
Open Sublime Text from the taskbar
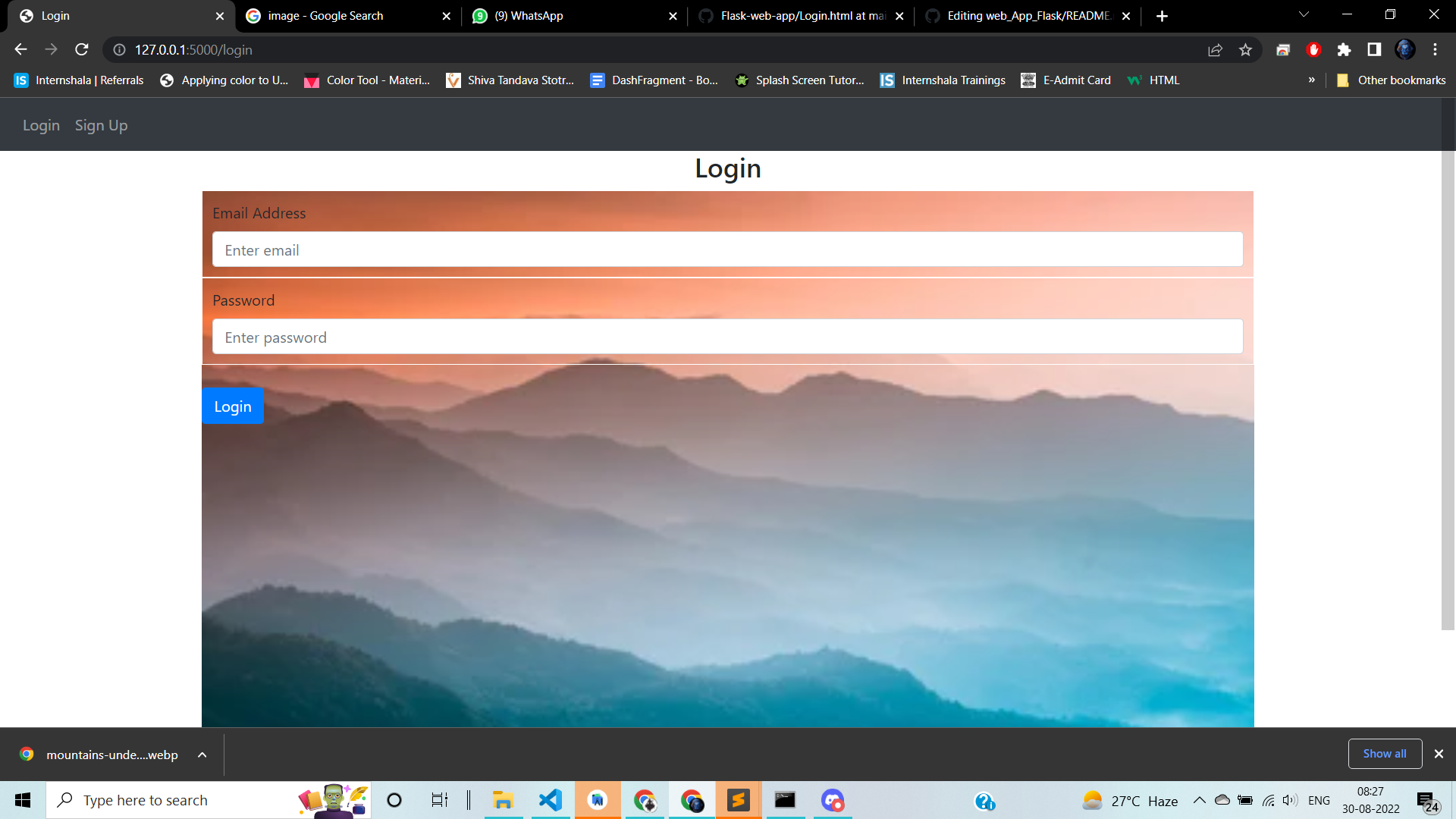pyautogui.click(x=738, y=800)
